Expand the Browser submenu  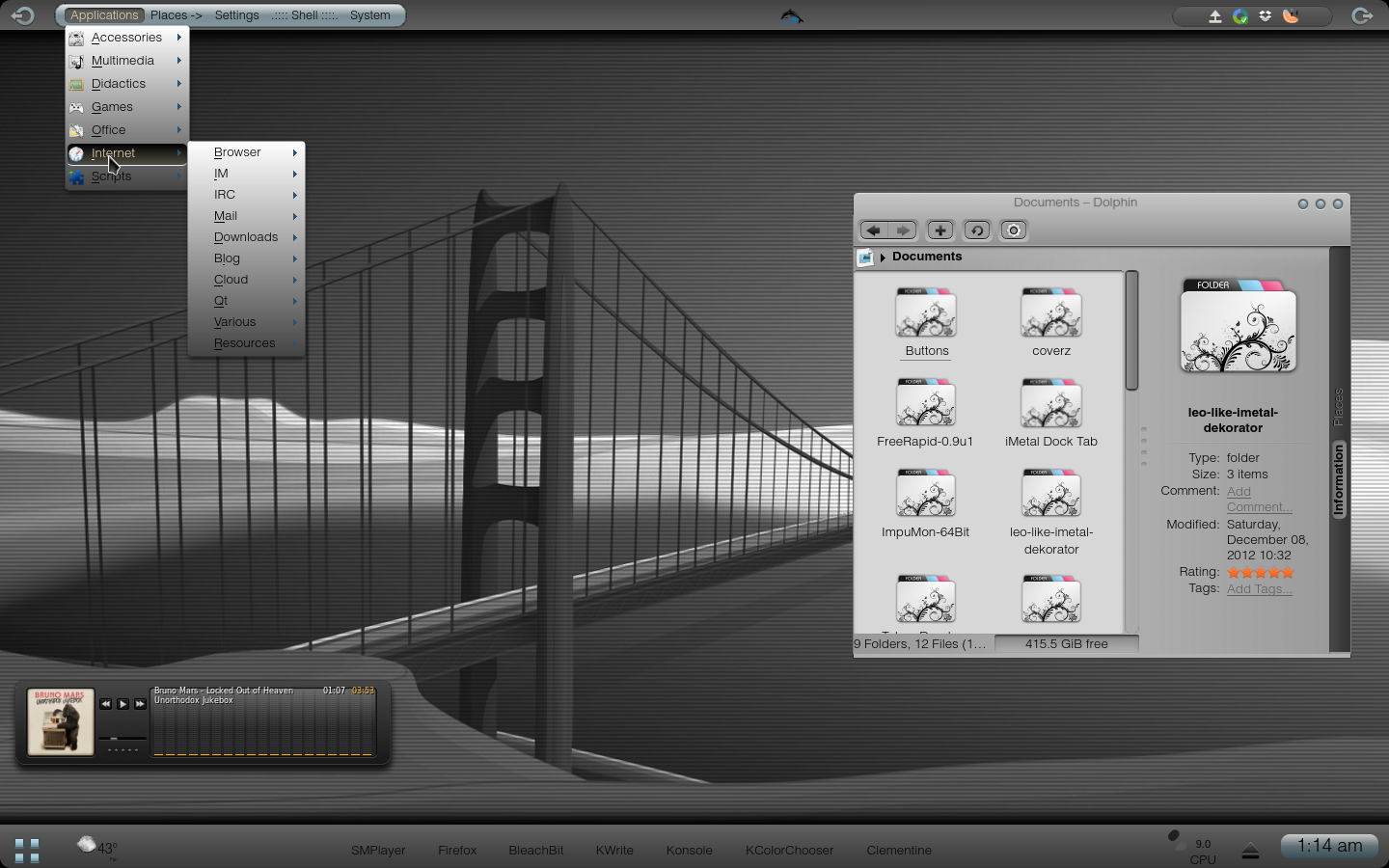[247, 152]
